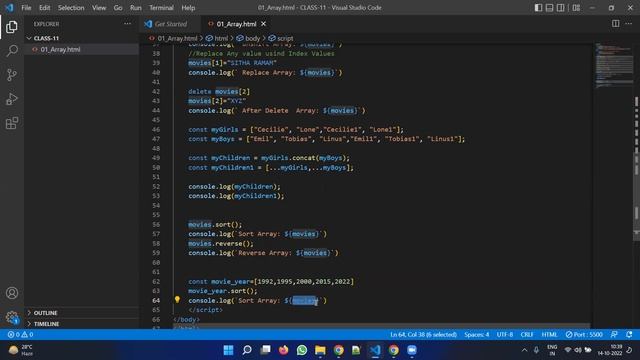Open the Go menu

point(118,8)
